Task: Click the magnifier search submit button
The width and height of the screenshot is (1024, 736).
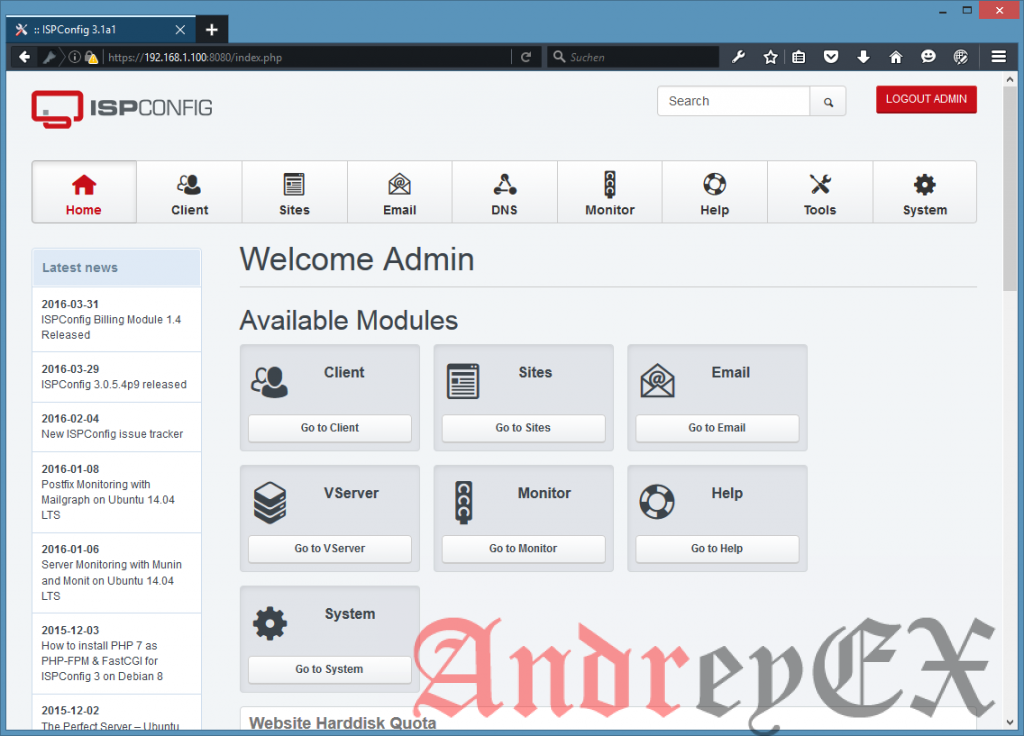Action: (828, 102)
